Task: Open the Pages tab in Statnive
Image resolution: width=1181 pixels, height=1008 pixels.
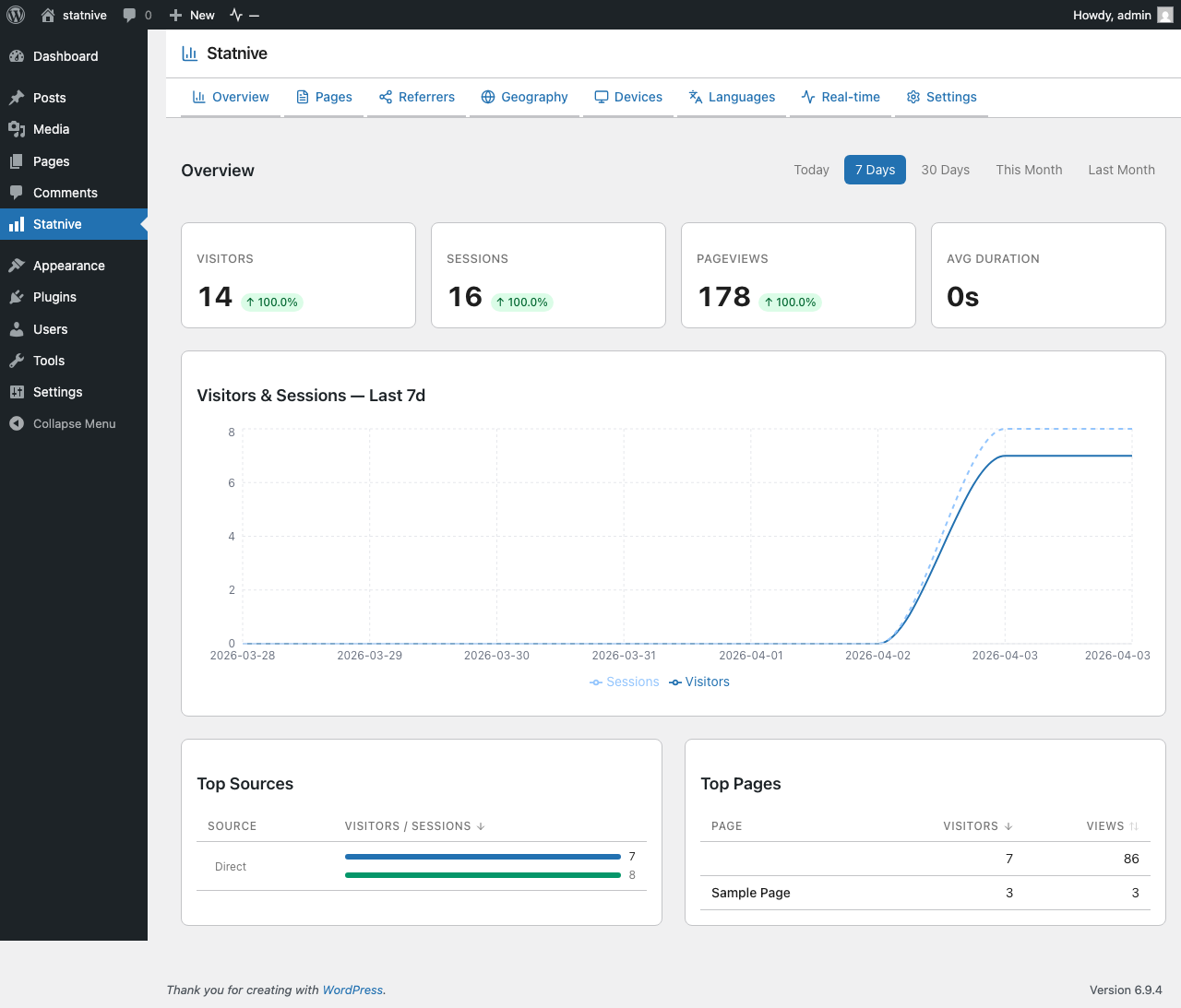Action: (x=324, y=97)
